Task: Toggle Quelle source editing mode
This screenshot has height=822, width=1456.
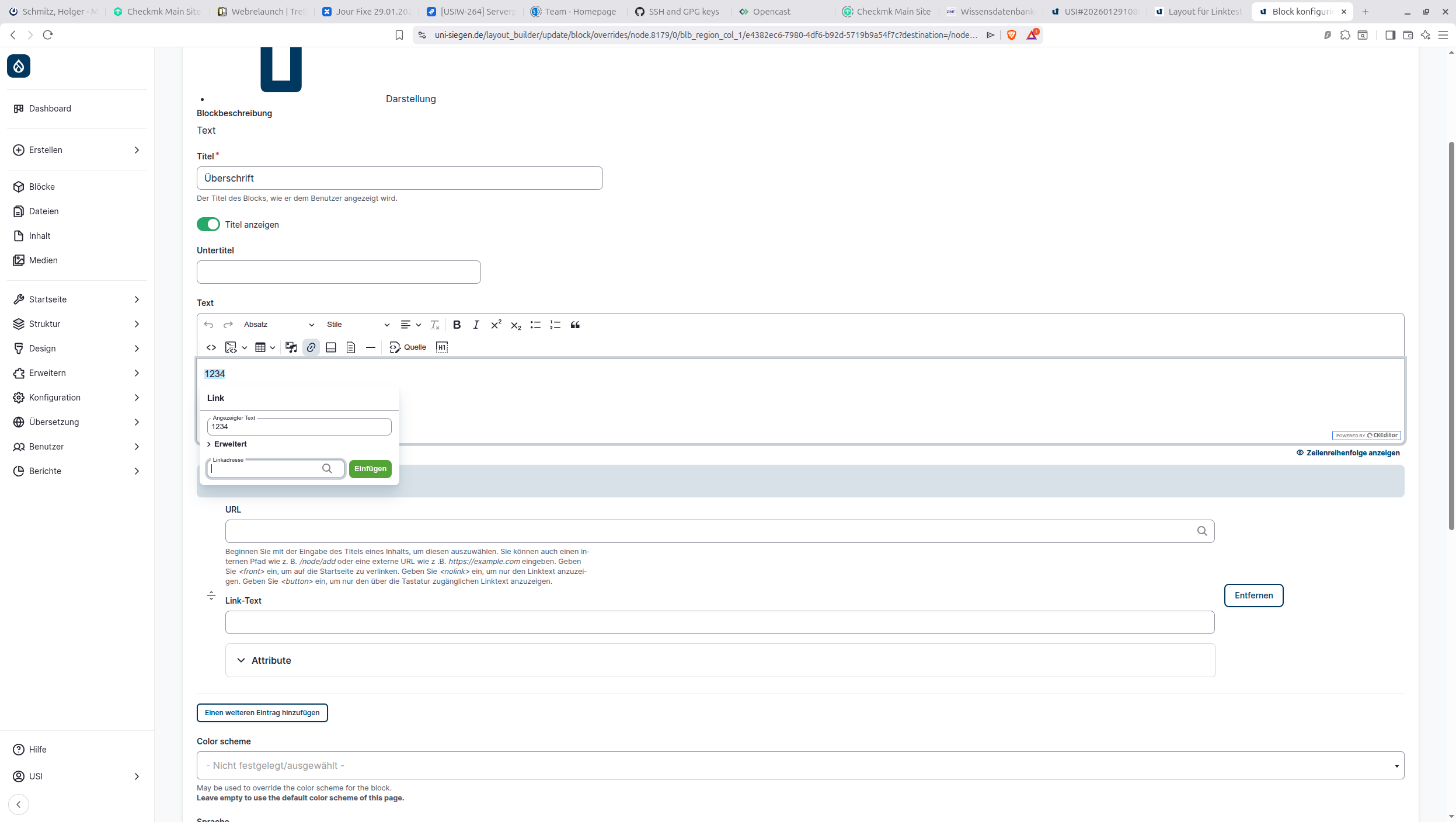Action: coord(408,347)
